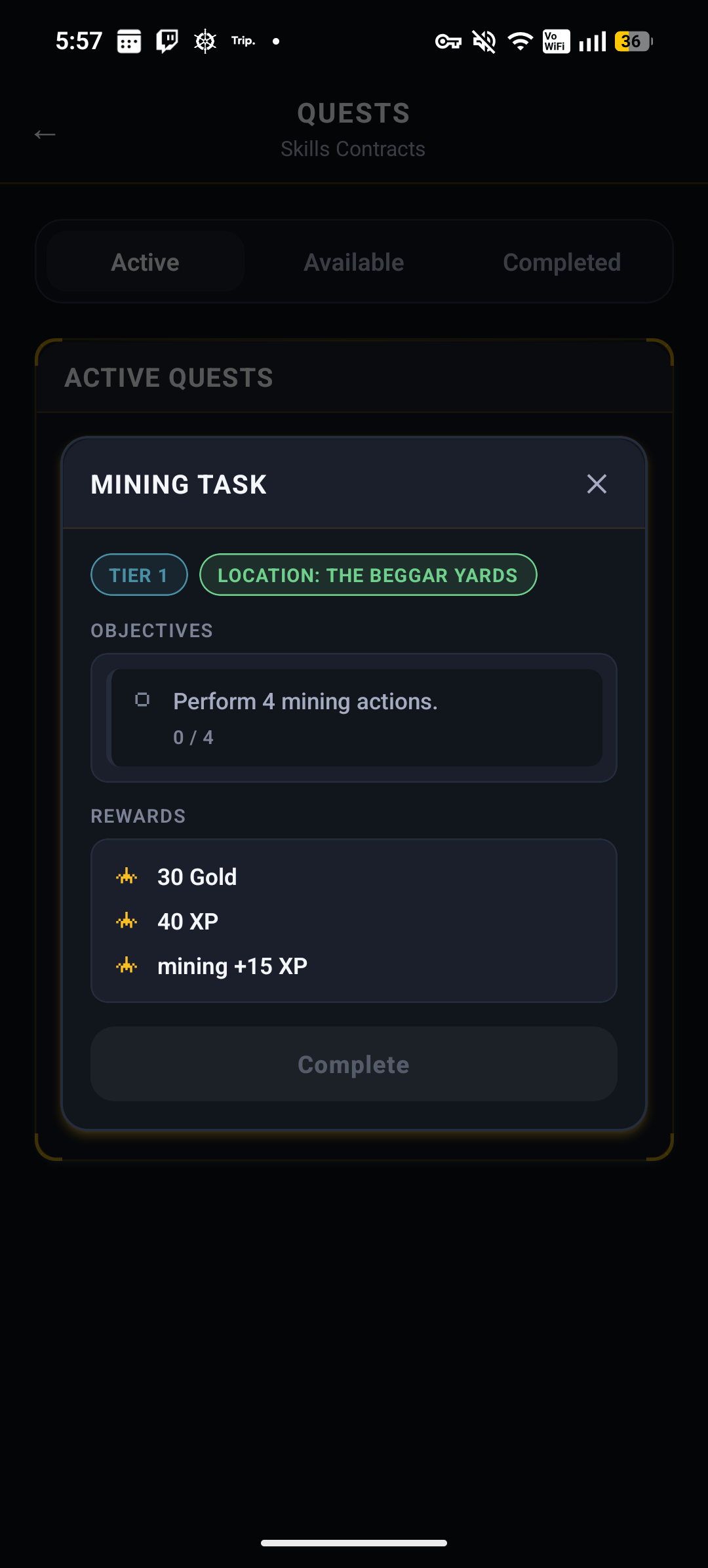
Task: Close the Mining Task dialog
Action: (x=597, y=484)
